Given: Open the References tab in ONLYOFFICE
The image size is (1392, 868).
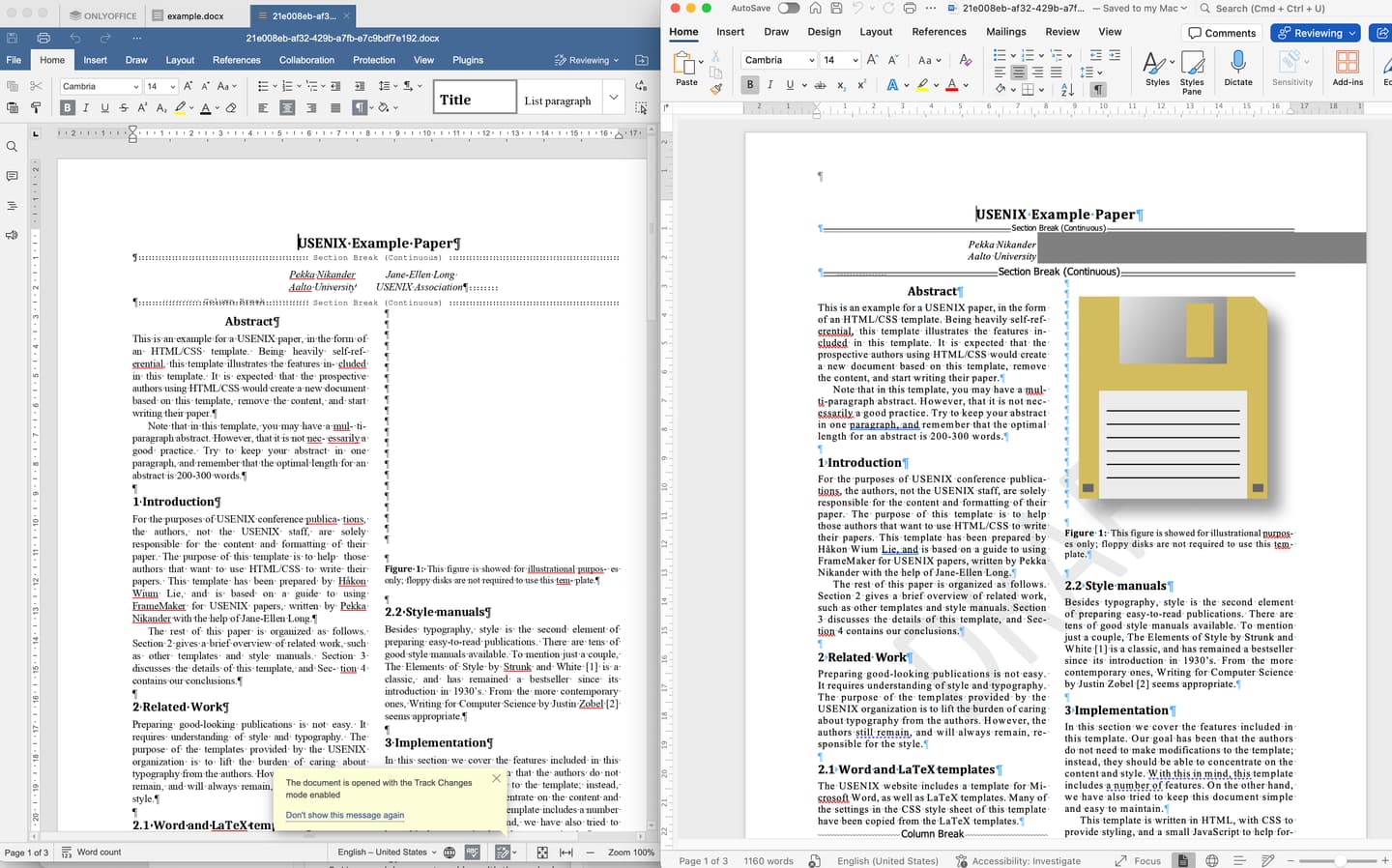Looking at the screenshot, I should pos(236,60).
